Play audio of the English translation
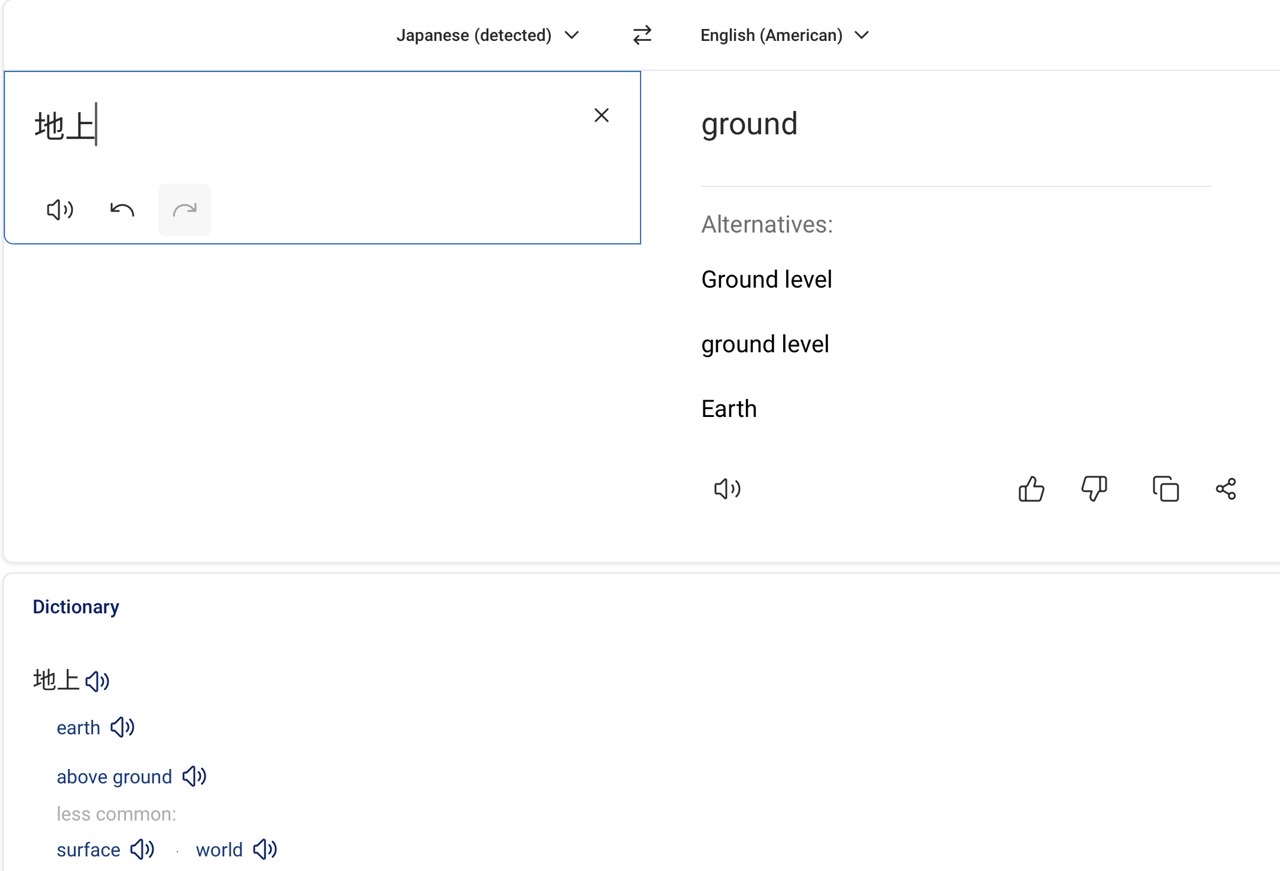This screenshot has width=1280, height=871. pyautogui.click(x=727, y=489)
